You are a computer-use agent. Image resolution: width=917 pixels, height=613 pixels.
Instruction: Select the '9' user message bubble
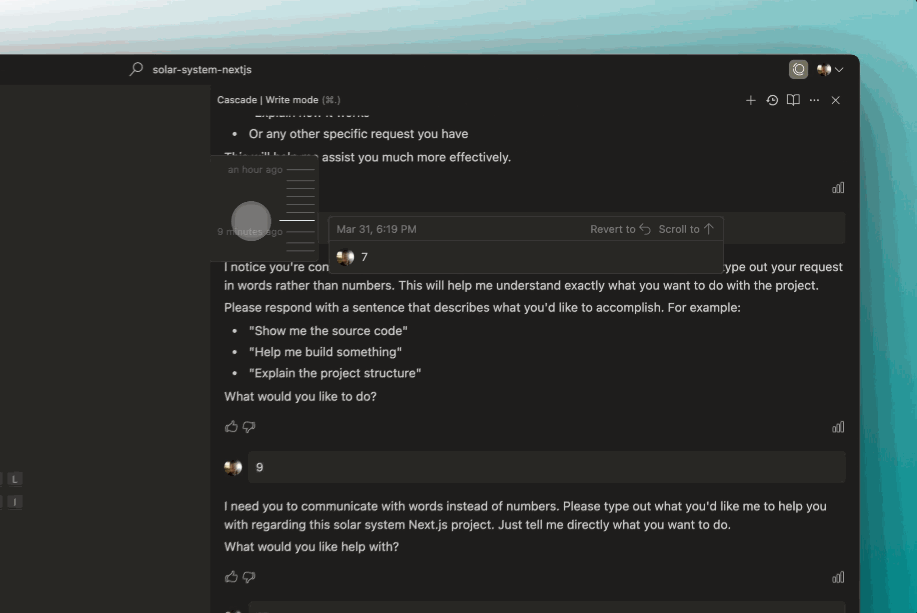[546, 467]
